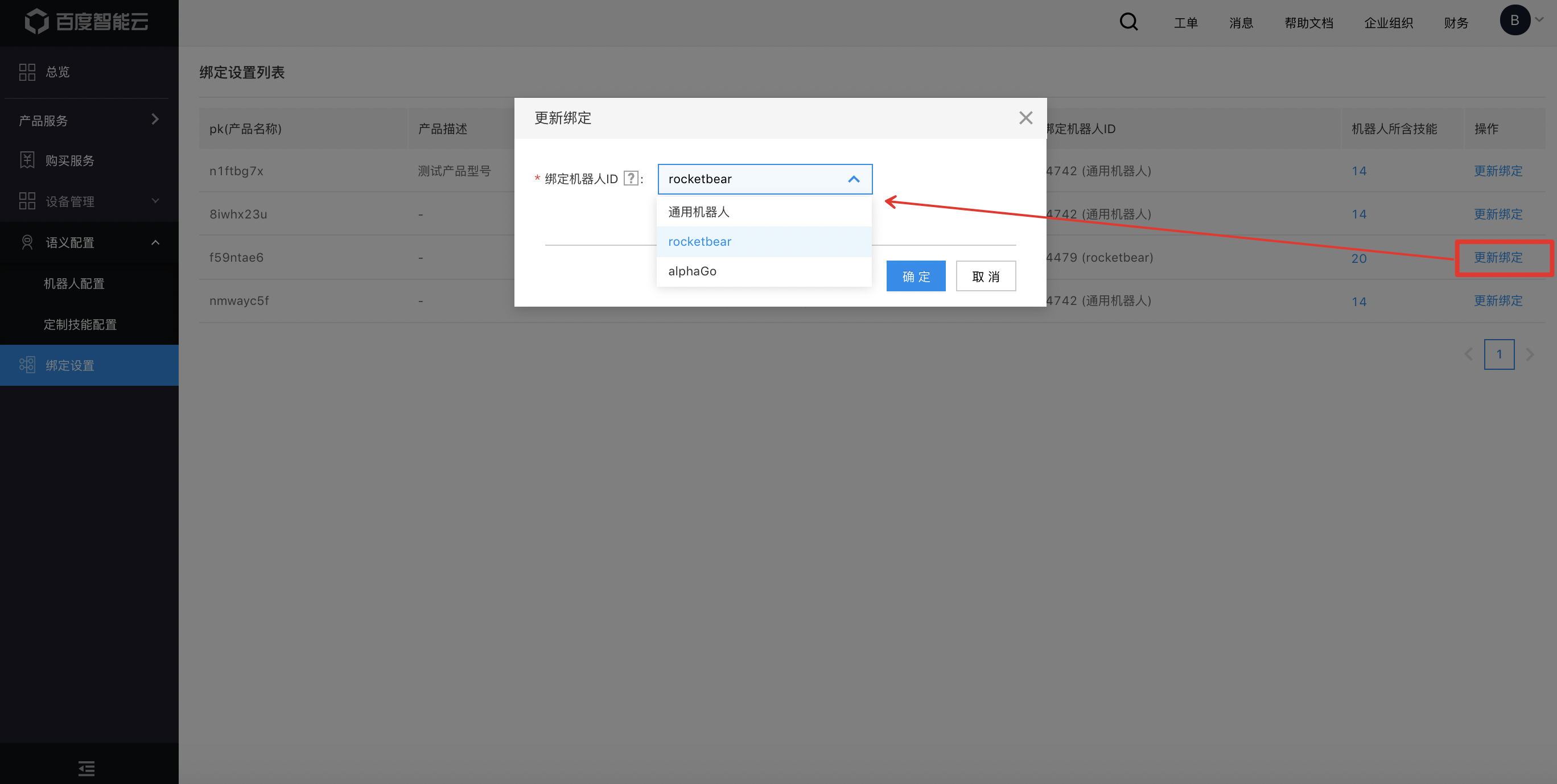Click pk(产品名称) column header
Screen dimensions: 1557x784
(x=245, y=129)
